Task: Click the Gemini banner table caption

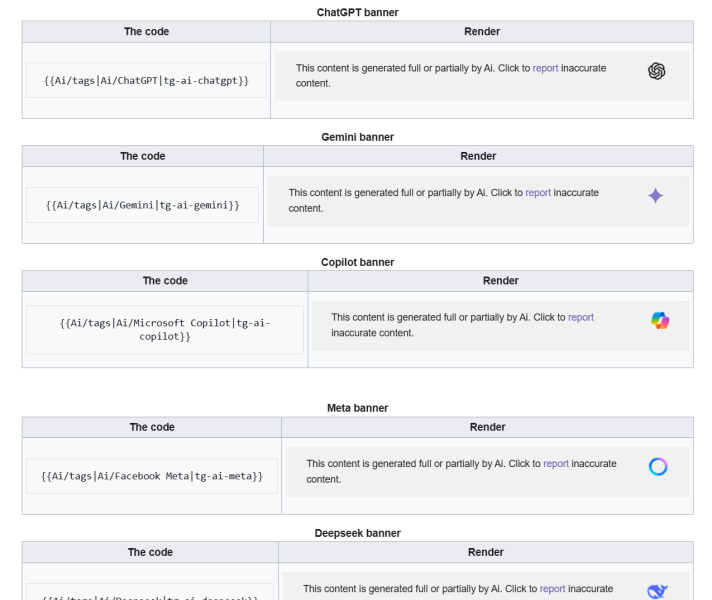Action: pyautogui.click(x=357, y=137)
